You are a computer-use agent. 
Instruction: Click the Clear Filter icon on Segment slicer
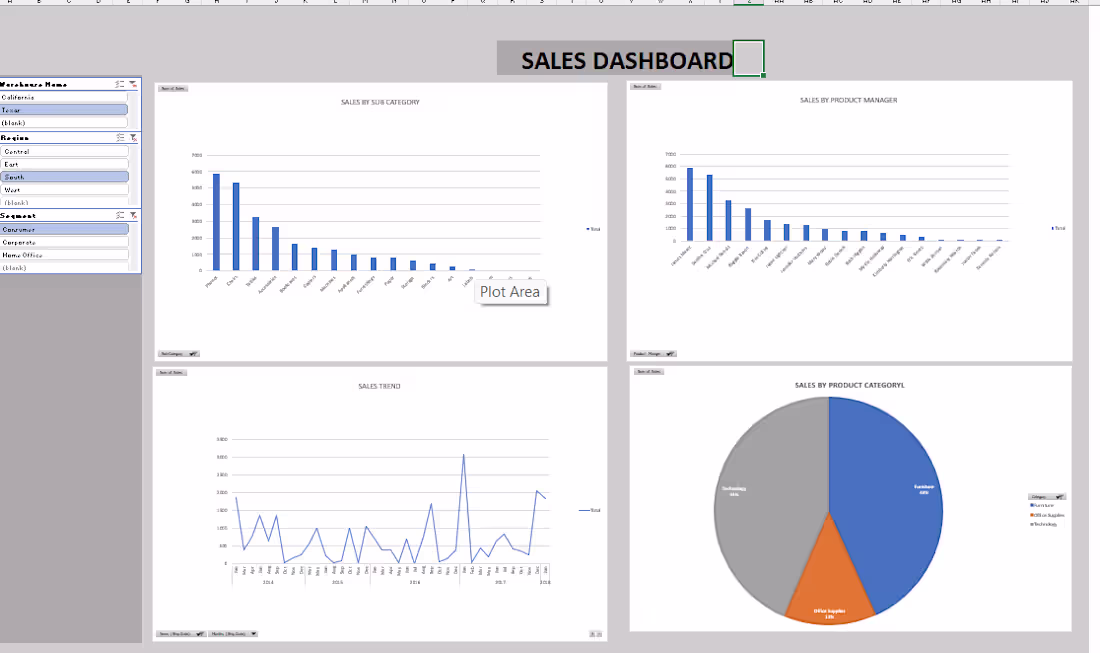[x=133, y=216]
